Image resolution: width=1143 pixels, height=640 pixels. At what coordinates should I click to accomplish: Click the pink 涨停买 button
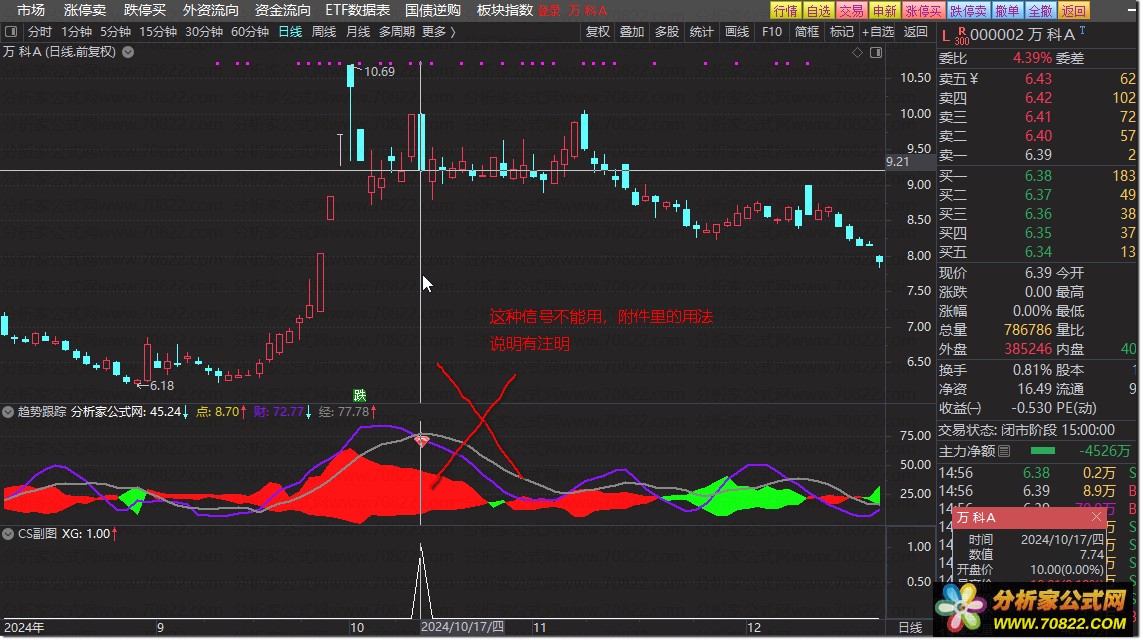[x=923, y=10]
